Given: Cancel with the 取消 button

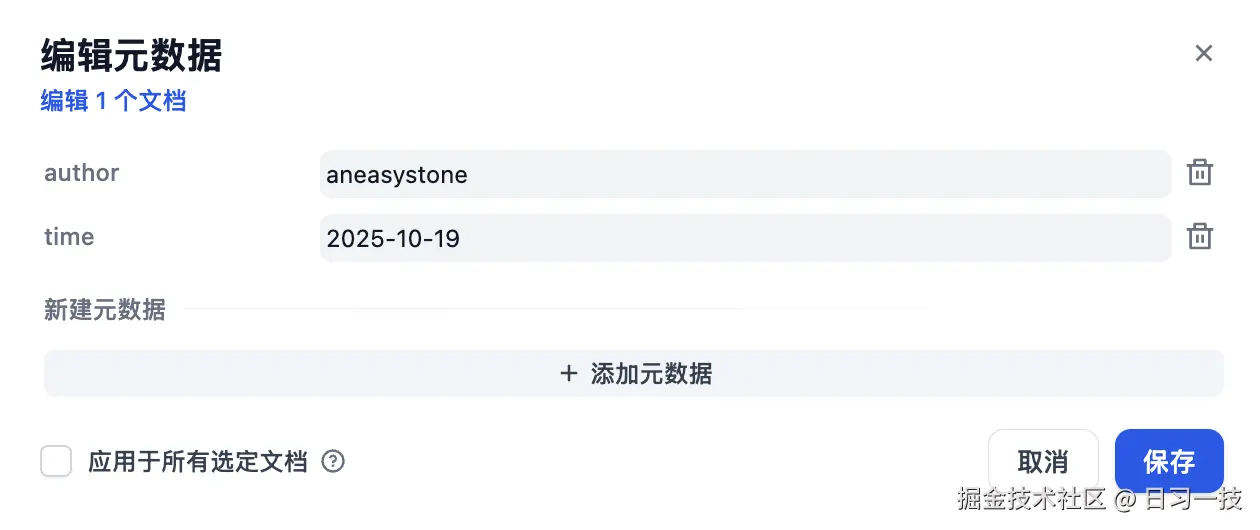Looking at the screenshot, I should click(1042, 462).
